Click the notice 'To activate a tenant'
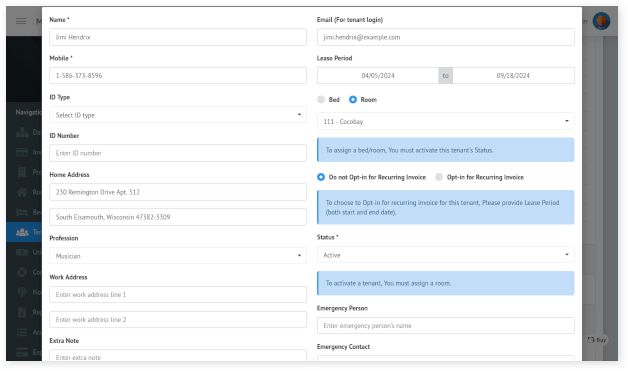Viewport: 628px width, 371px height. [445, 283]
